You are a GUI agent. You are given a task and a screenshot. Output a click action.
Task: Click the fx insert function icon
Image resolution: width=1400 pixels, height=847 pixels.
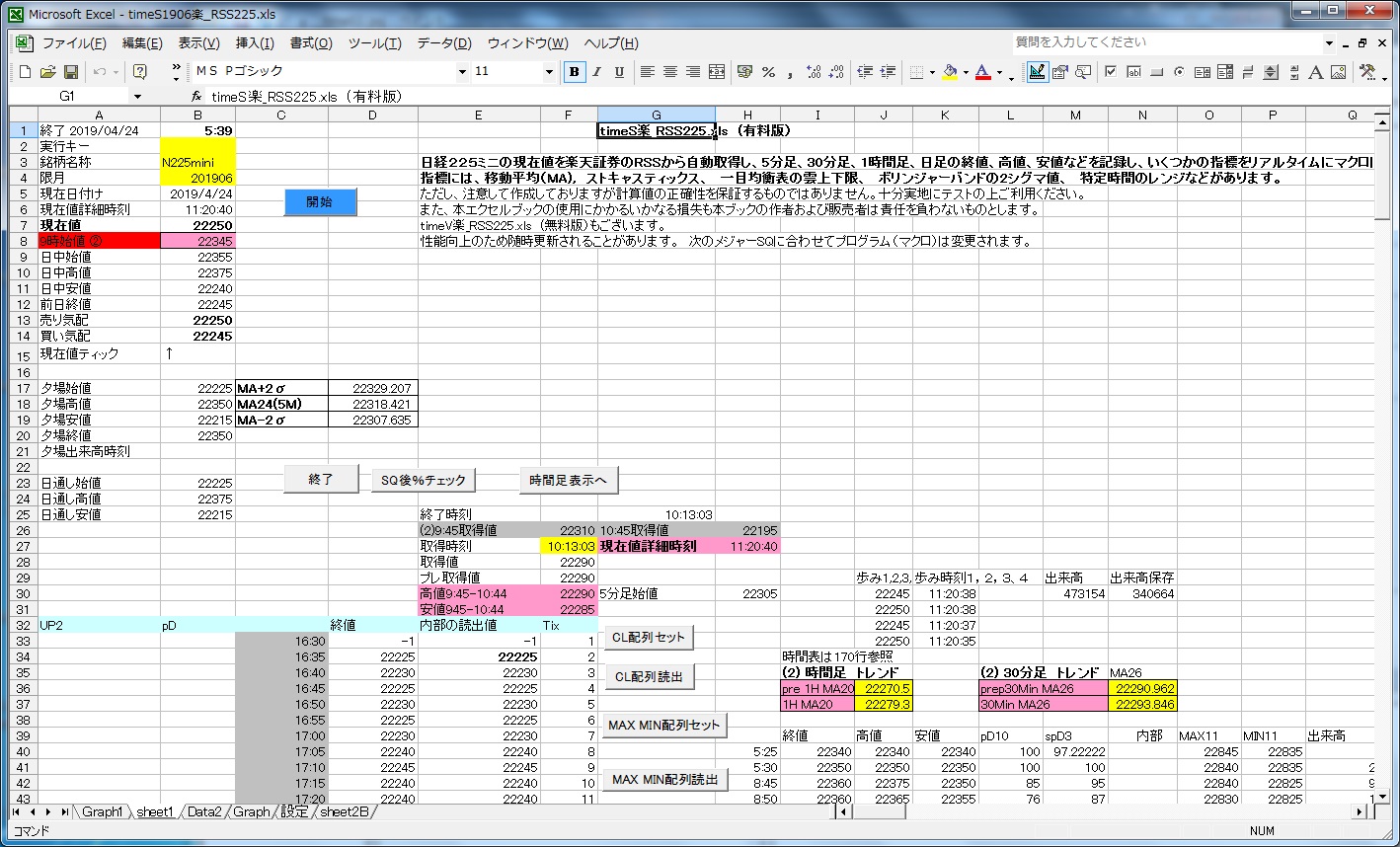(x=196, y=96)
